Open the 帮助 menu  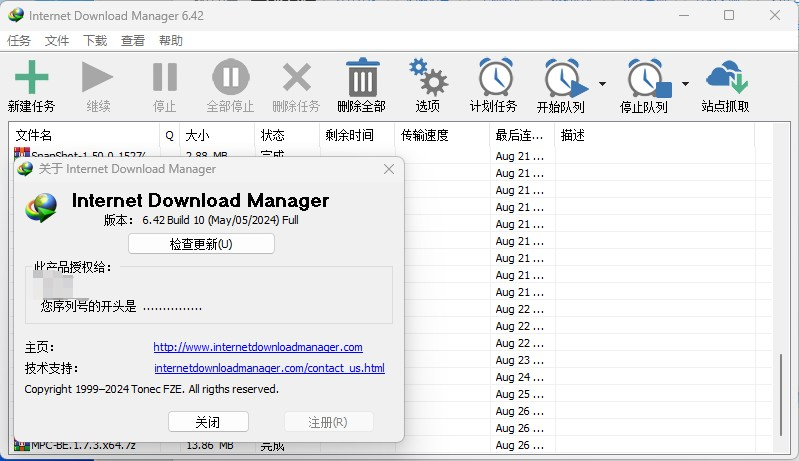coord(171,41)
